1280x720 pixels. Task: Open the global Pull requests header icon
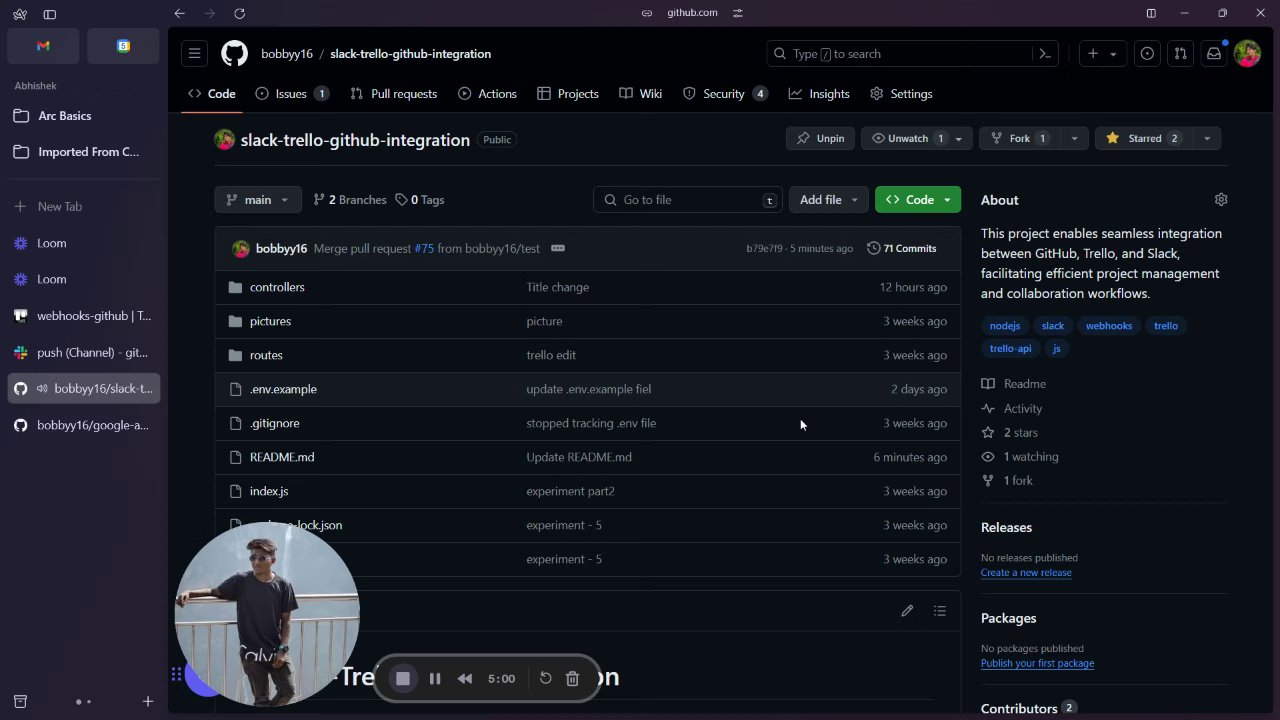pyautogui.click(x=1180, y=54)
